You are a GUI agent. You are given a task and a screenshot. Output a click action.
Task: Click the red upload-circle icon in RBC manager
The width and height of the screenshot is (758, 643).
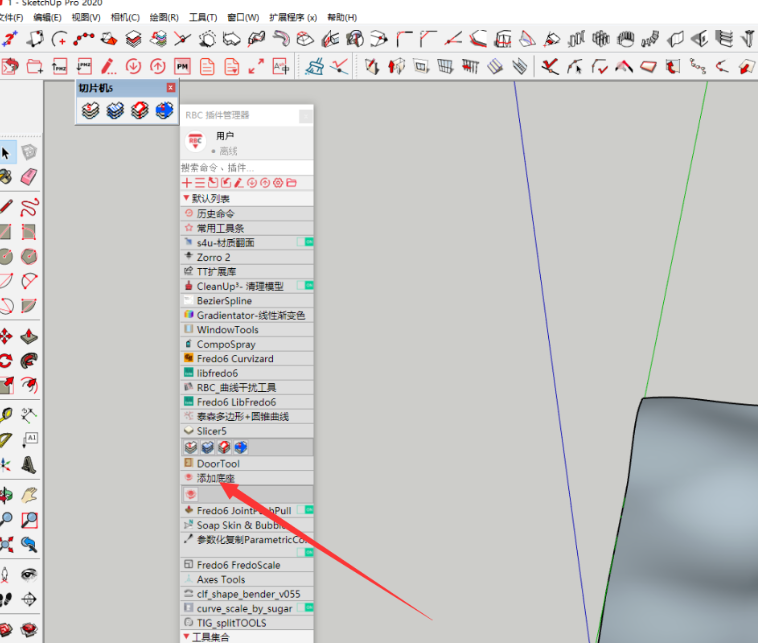point(264,183)
